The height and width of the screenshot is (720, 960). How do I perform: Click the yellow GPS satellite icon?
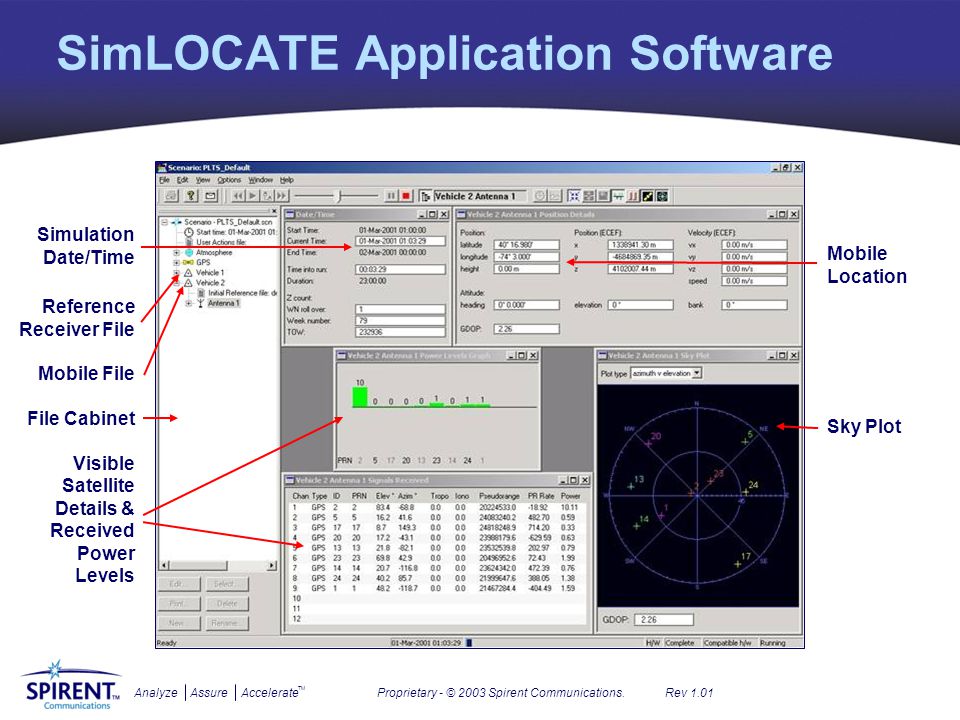(x=188, y=262)
